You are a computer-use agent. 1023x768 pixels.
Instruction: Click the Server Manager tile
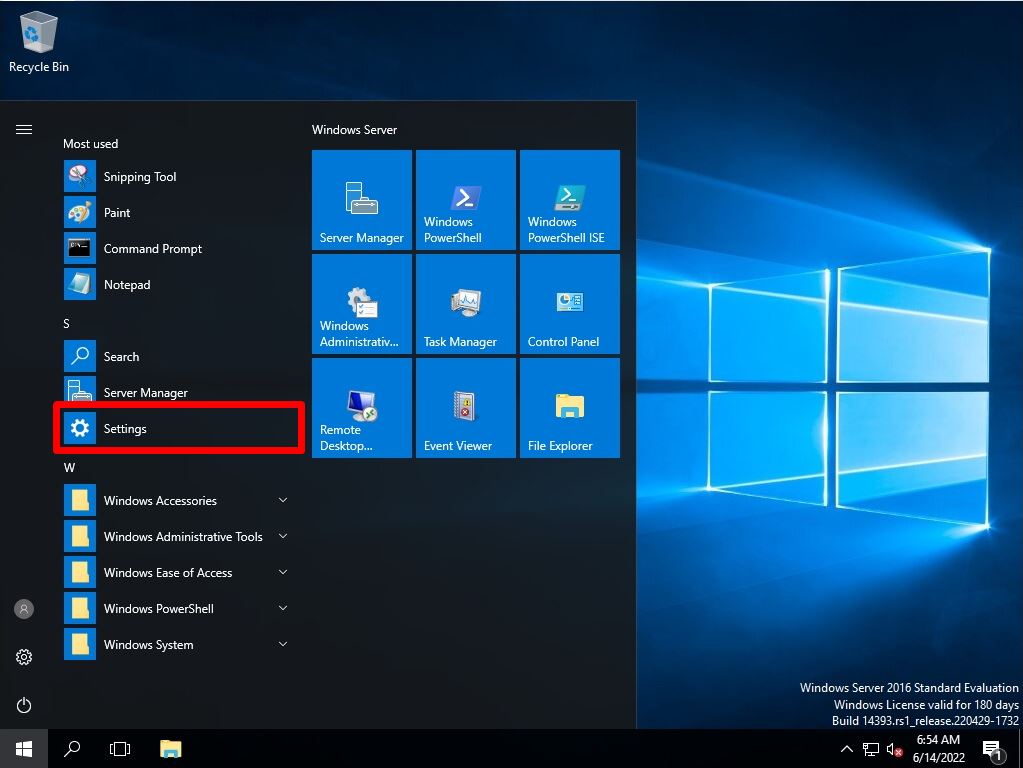pos(361,200)
